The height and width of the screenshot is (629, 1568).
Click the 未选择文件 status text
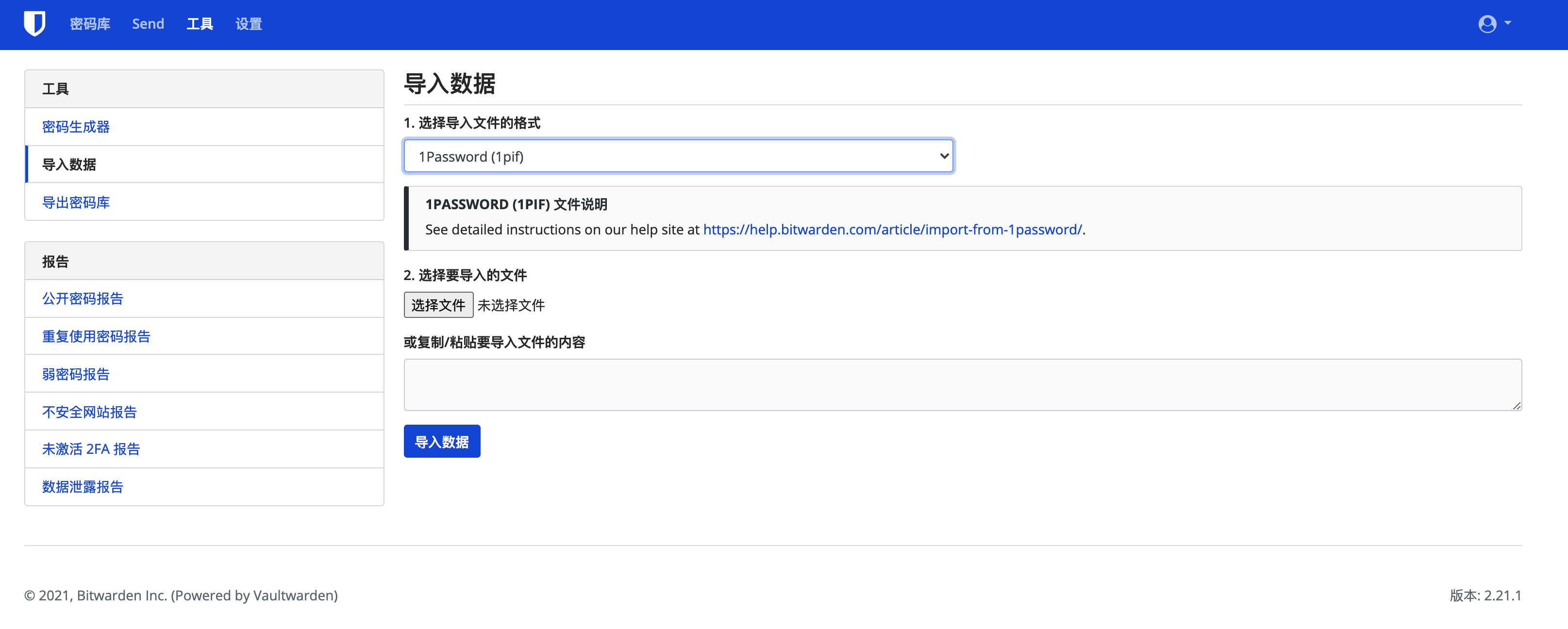511,305
